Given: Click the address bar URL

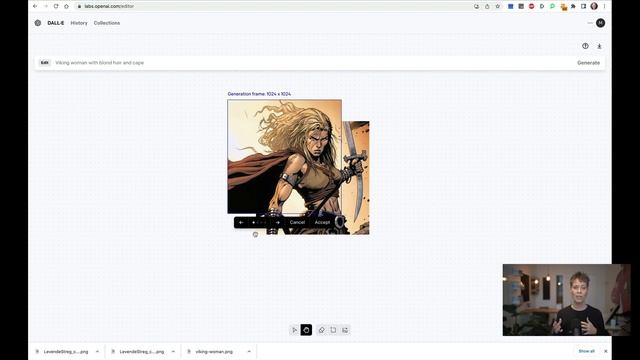Looking at the screenshot, I should point(109,6).
